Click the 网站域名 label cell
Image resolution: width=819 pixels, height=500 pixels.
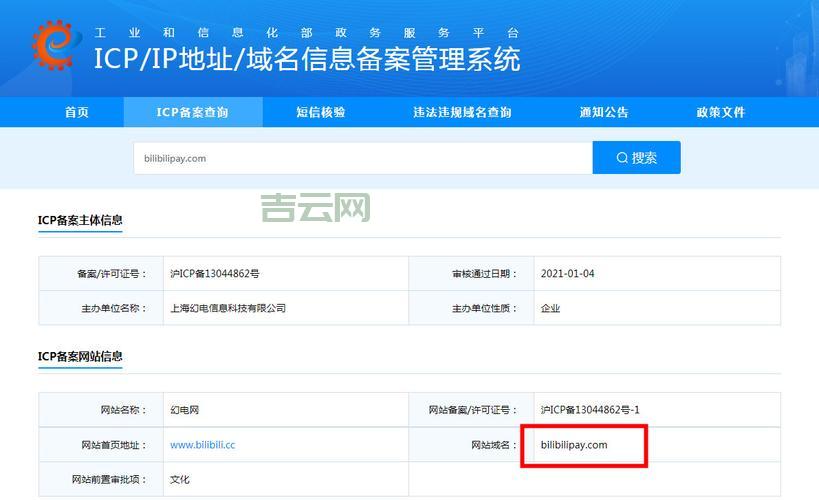pyautogui.click(x=472, y=445)
